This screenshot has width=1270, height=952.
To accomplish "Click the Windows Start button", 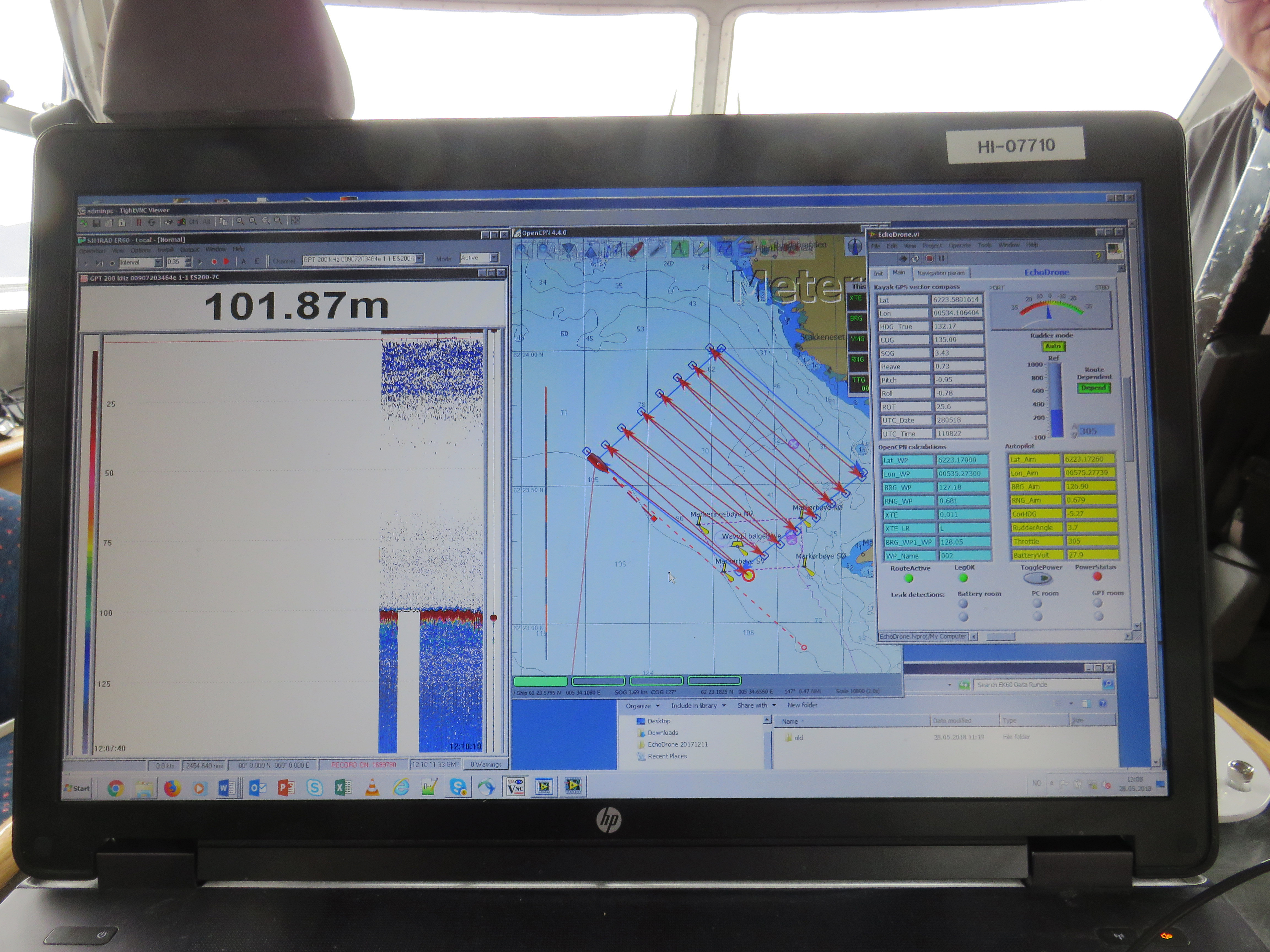I will point(77,788).
